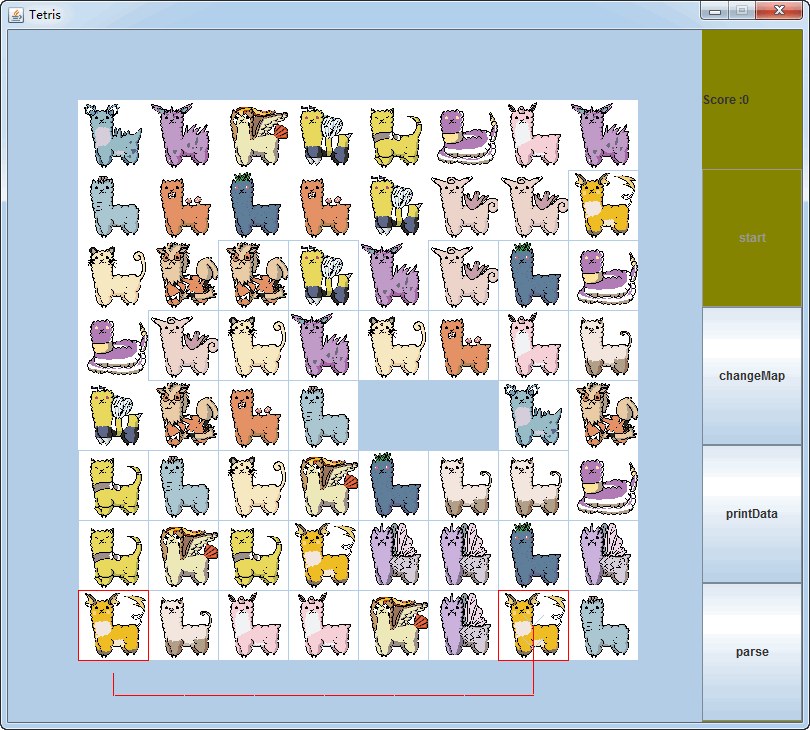
Task: Select the light blue alpaca in the bottom row
Action: point(603,626)
